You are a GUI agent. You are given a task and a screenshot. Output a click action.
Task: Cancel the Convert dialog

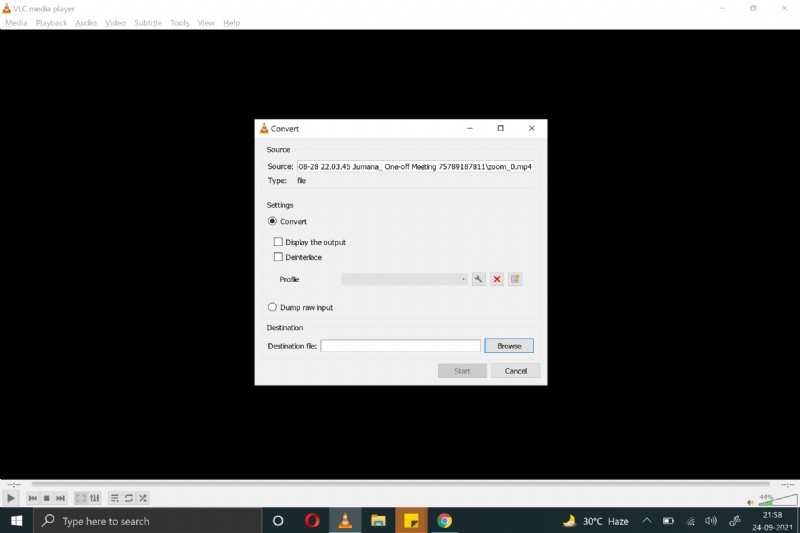pyautogui.click(x=516, y=371)
